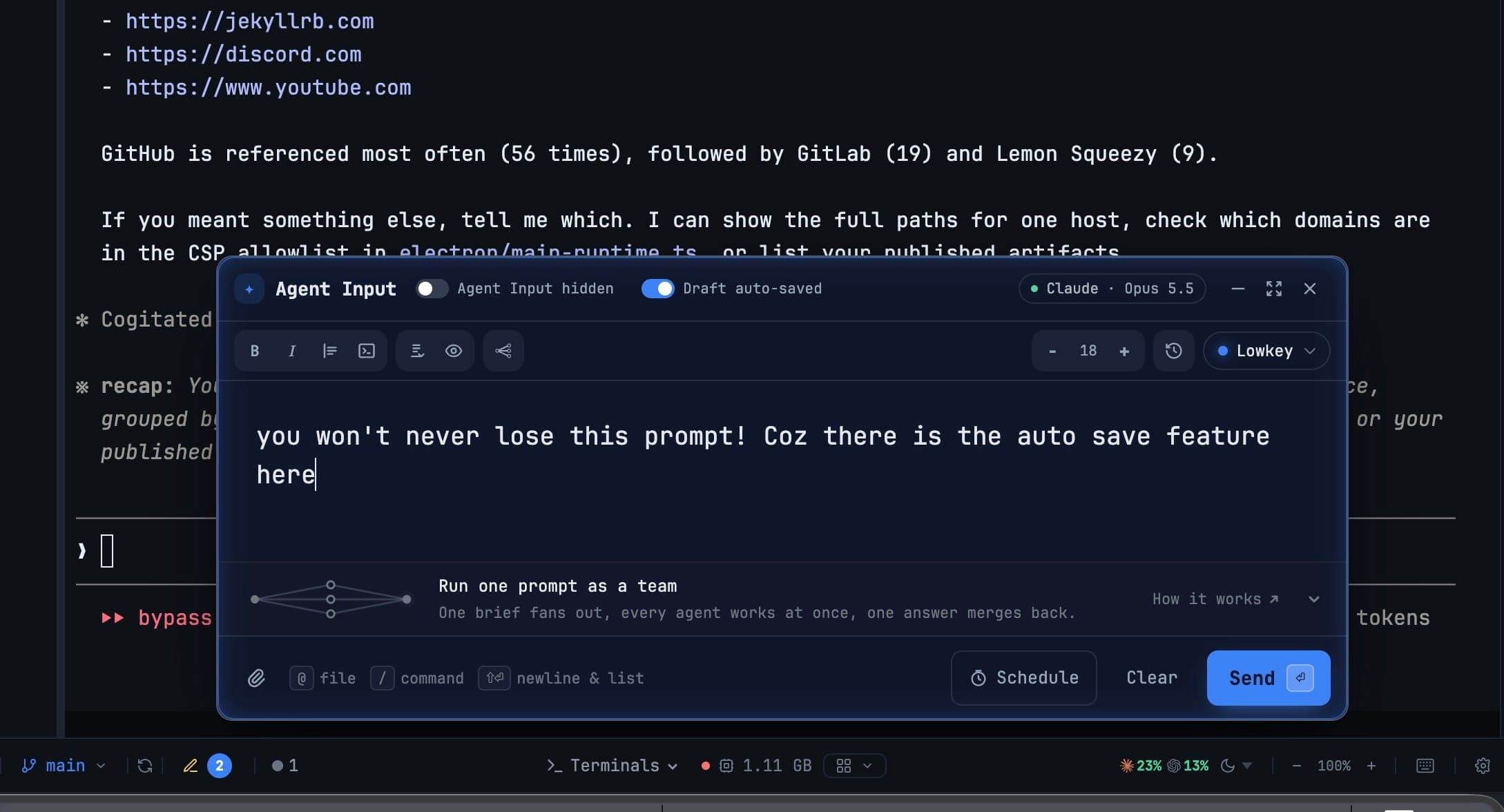Screen dimensions: 1504x812
Task: Click the fan-out team nodes icon in the toolbar
Action: click(x=503, y=351)
